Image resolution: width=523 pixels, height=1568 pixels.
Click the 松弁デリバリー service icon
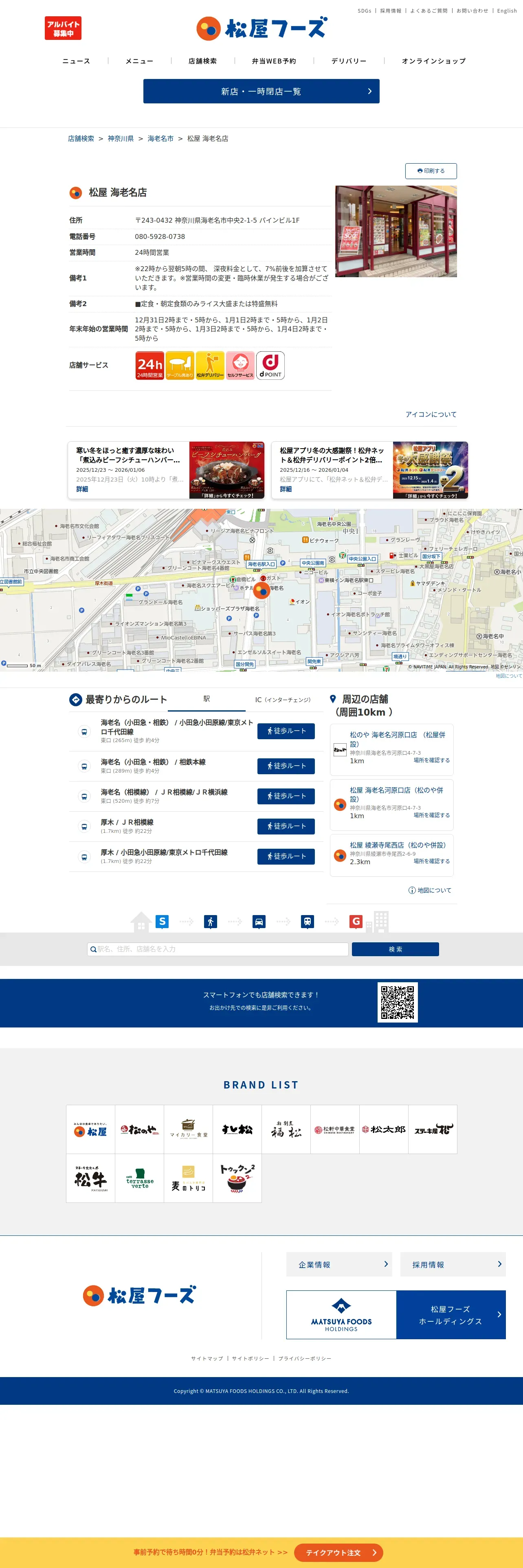[x=210, y=365]
